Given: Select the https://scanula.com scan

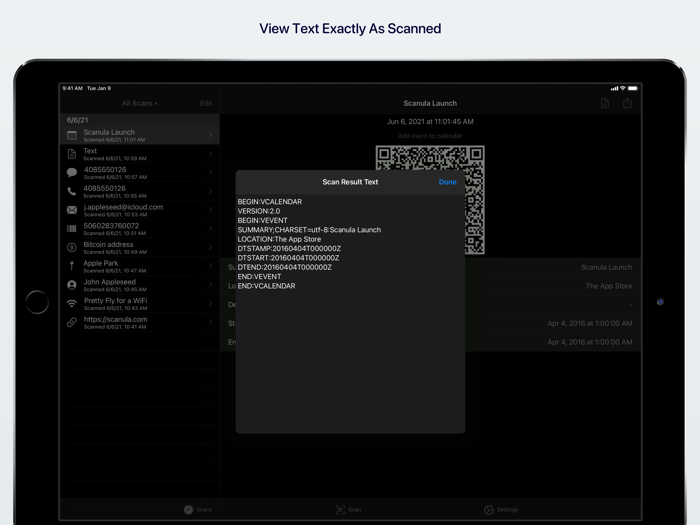Looking at the screenshot, I should tap(139, 322).
